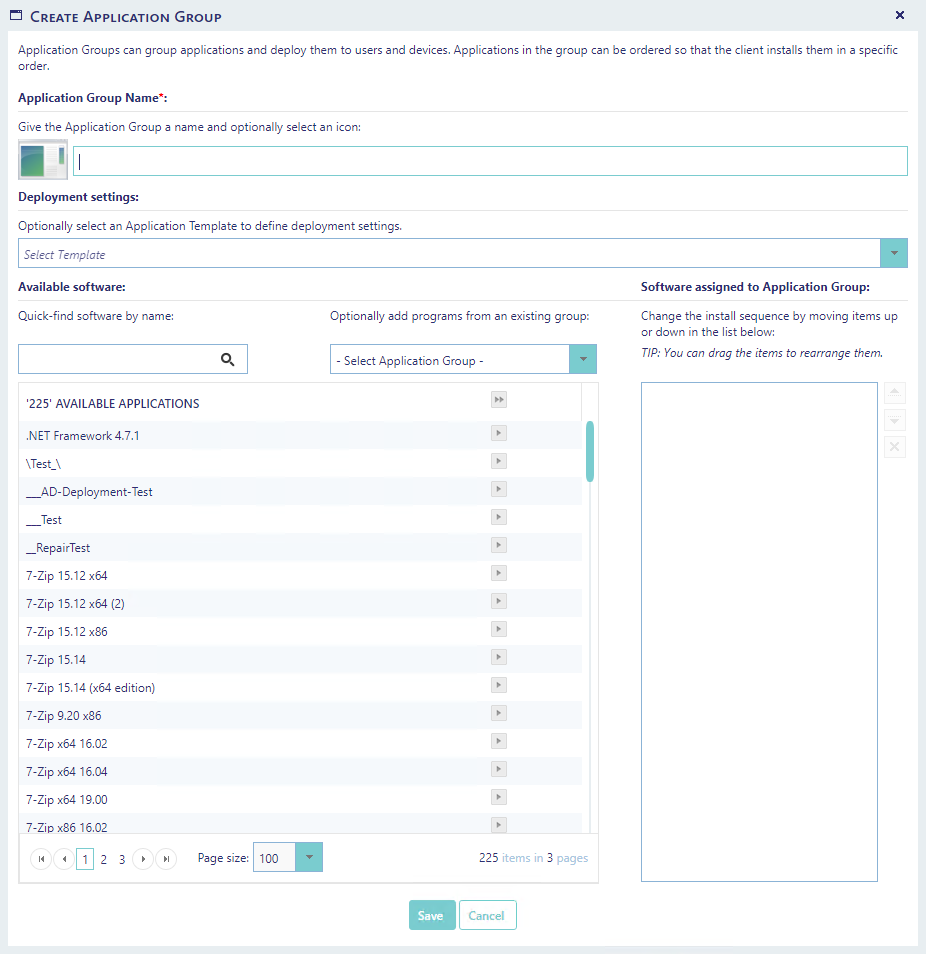
Task: Focus the Application Group Name text field
Action: [x=490, y=161]
